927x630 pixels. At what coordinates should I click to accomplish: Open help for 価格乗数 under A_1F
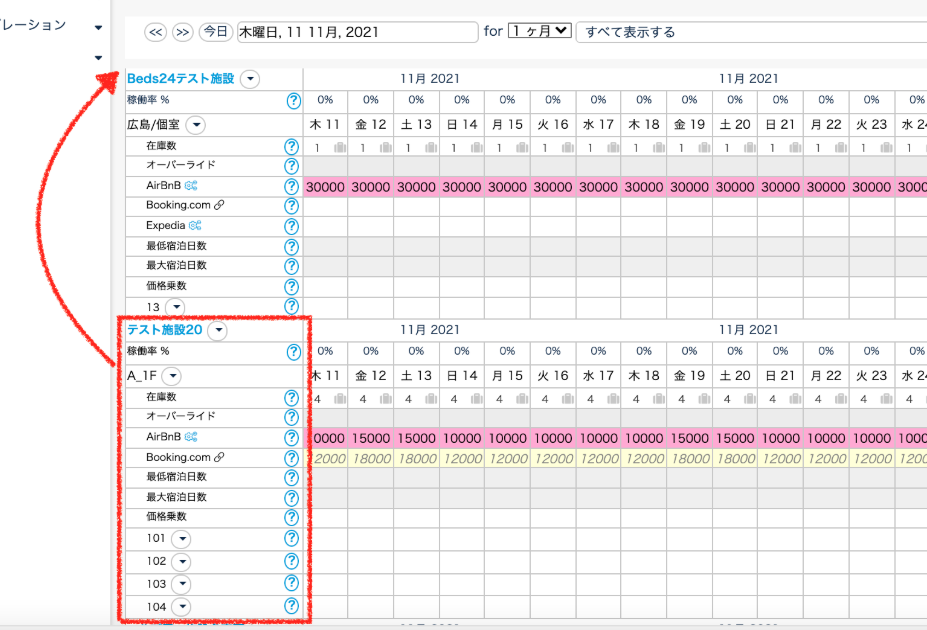(292, 517)
